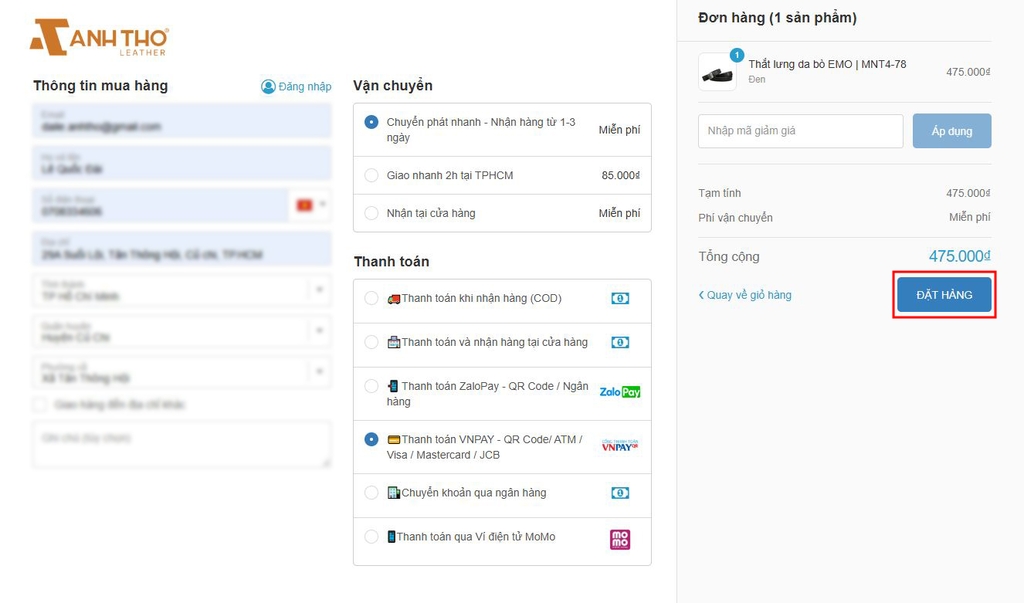Click the user icon beside Đăng nhập
1024x603 pixels.
[x=268, y=86]
